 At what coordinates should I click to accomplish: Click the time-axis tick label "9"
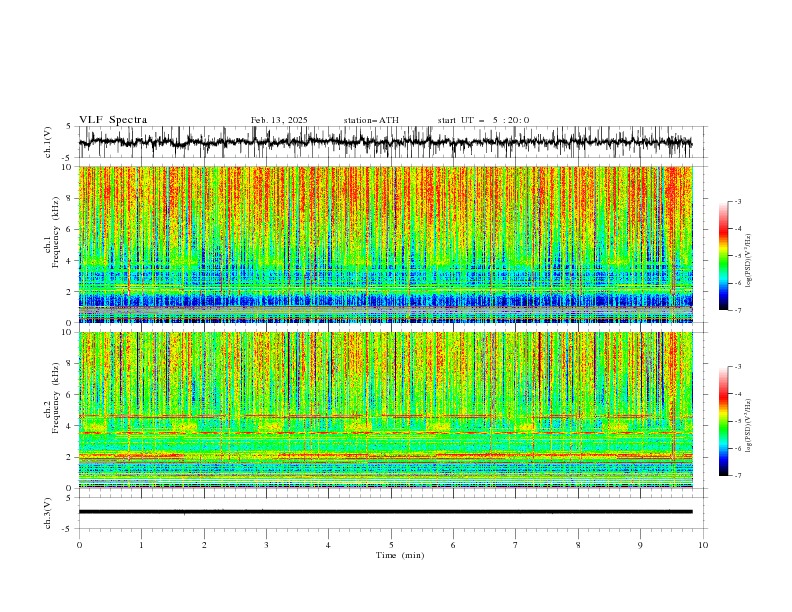(640, 545)
